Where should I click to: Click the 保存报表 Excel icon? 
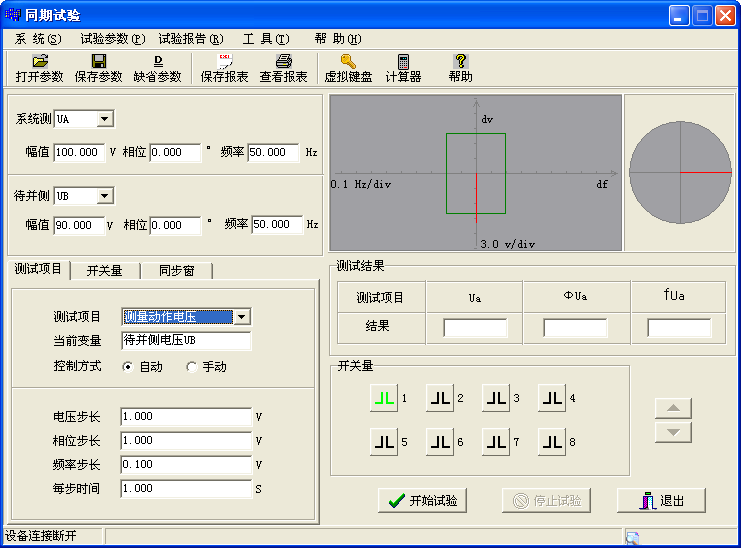click(224, 62)
